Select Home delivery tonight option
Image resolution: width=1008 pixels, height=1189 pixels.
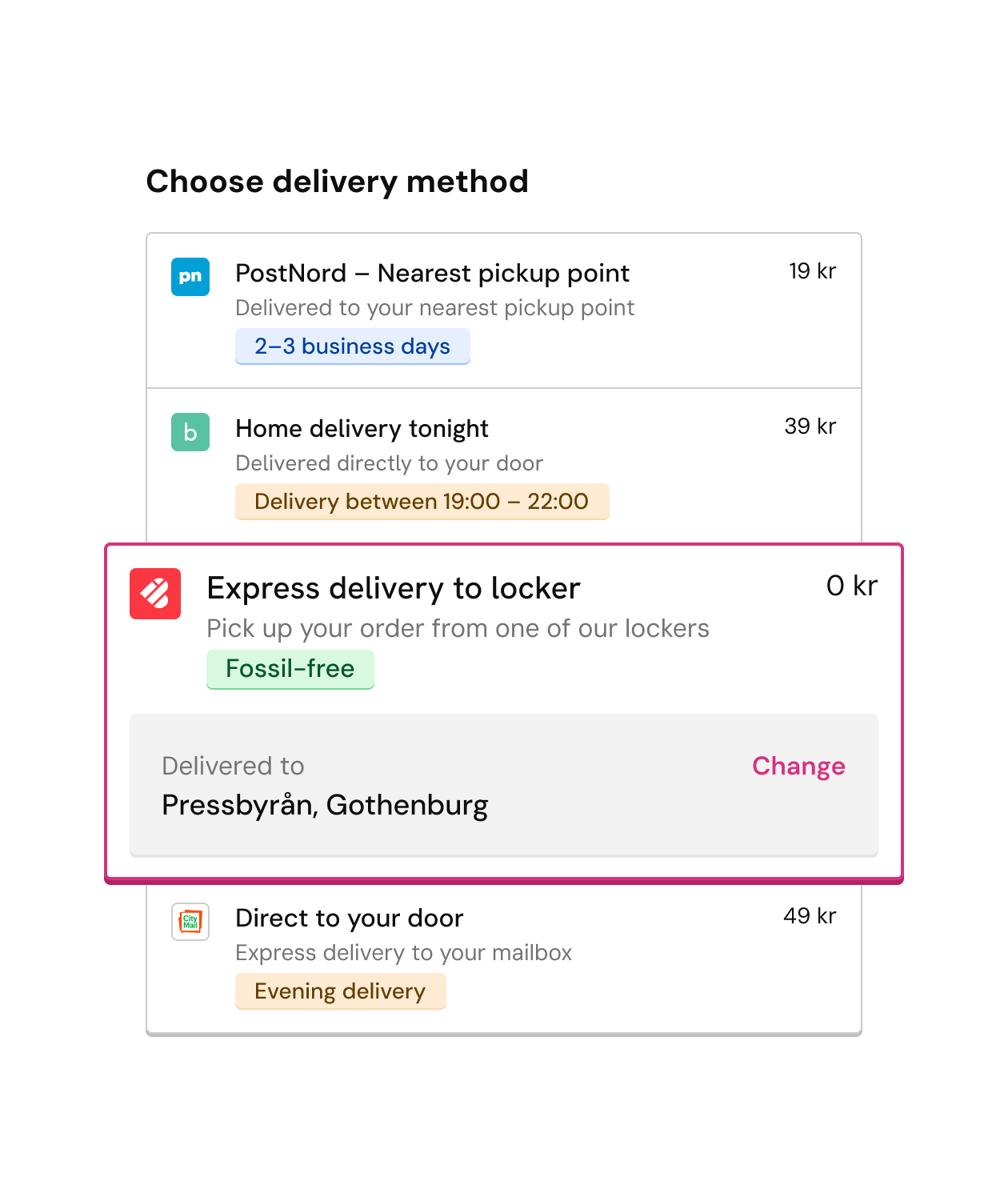pyautogui.click(x=504, y=466)
